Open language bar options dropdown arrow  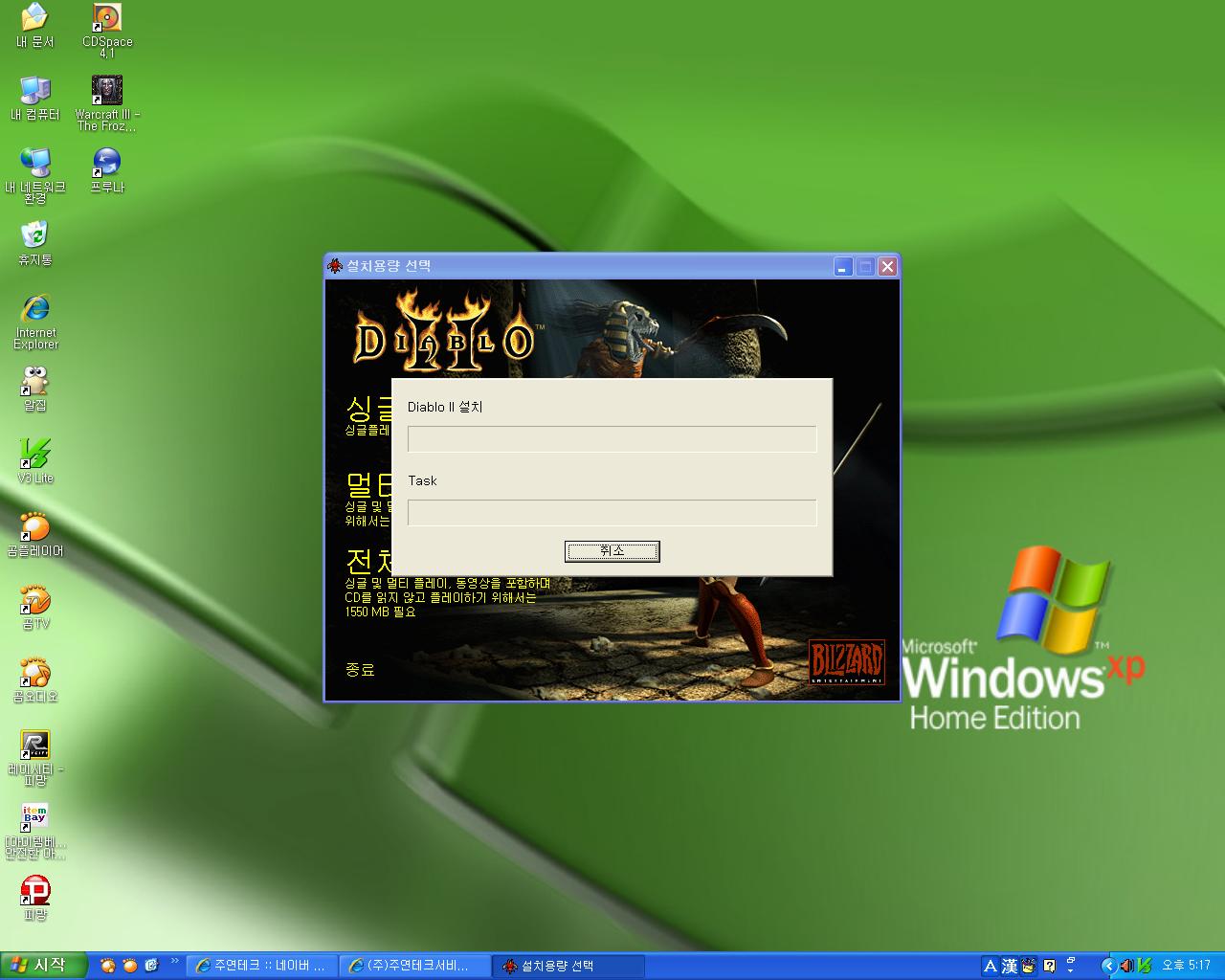point(1071,971)
